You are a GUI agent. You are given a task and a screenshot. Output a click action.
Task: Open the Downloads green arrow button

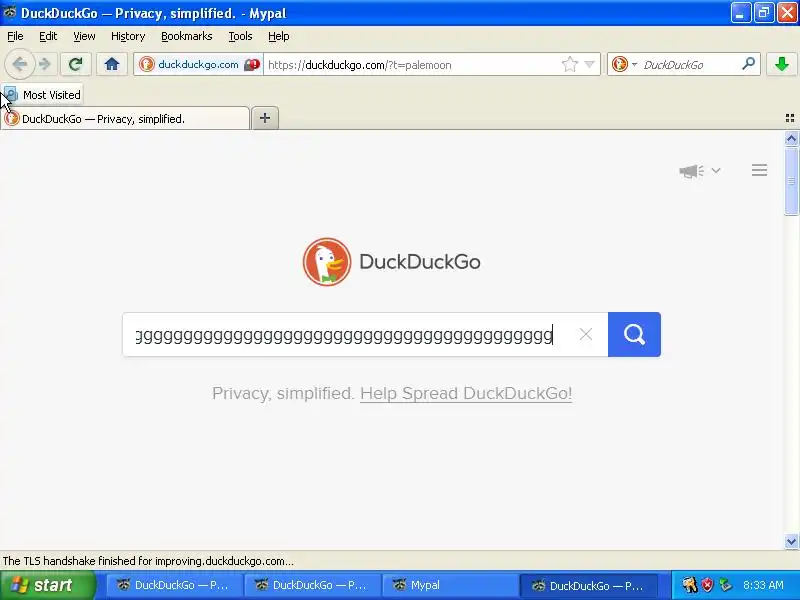(782, 64)
